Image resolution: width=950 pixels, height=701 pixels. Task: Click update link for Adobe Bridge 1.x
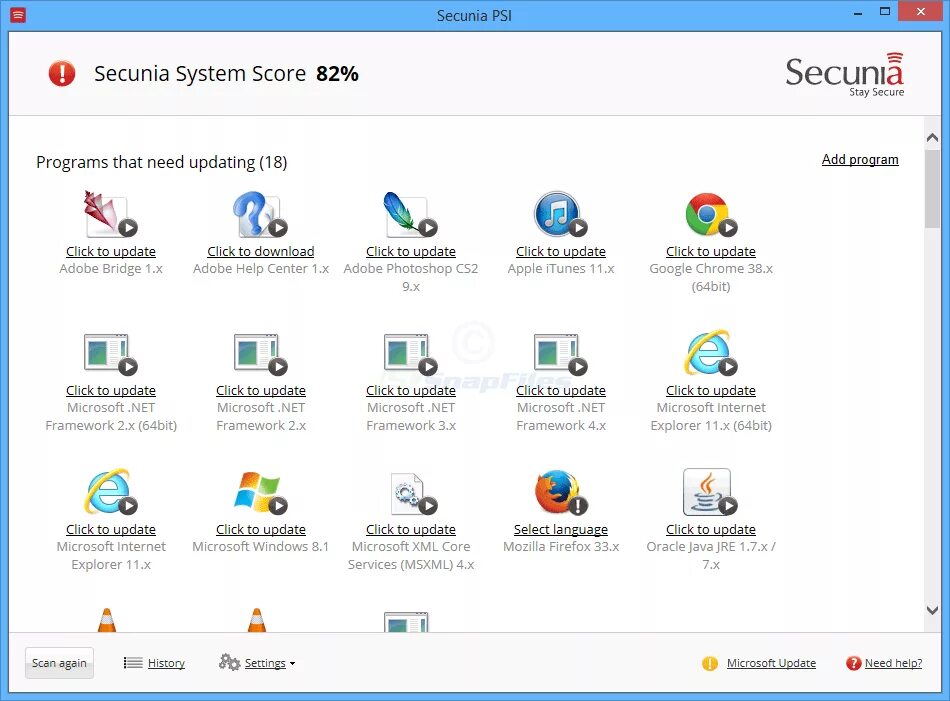pyautogui.click(x=111, y=251)
